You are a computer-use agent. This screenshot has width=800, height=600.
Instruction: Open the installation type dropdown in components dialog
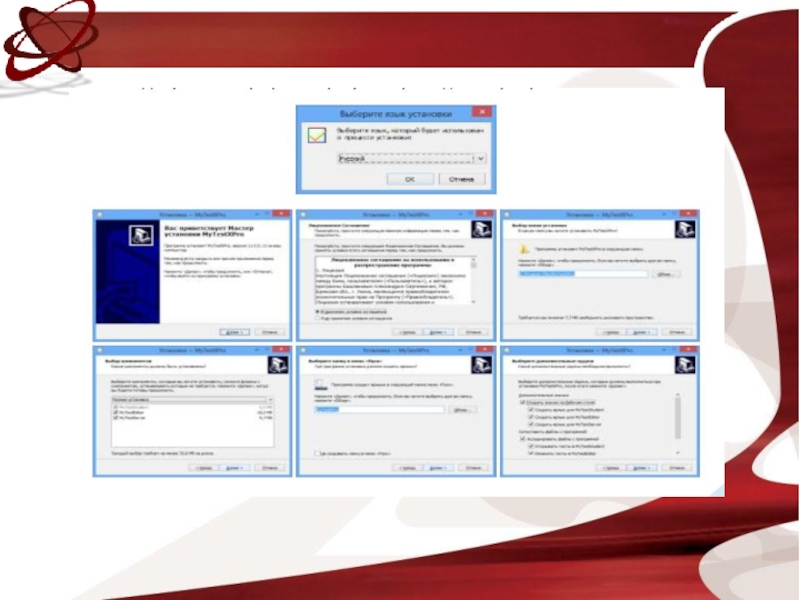192,399
